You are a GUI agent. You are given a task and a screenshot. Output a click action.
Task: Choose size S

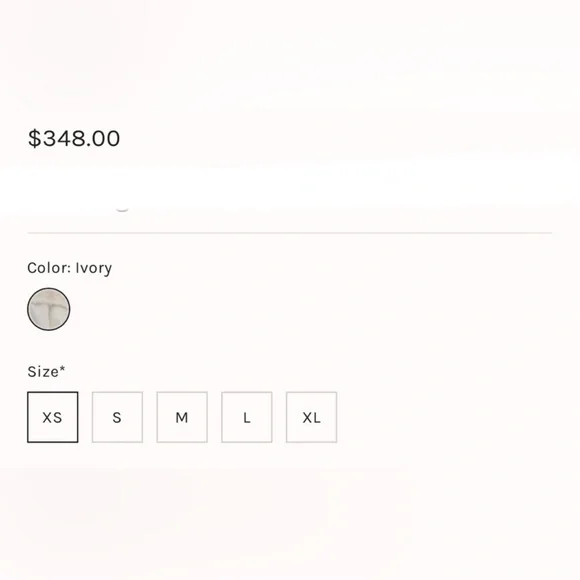coord(117,417)
